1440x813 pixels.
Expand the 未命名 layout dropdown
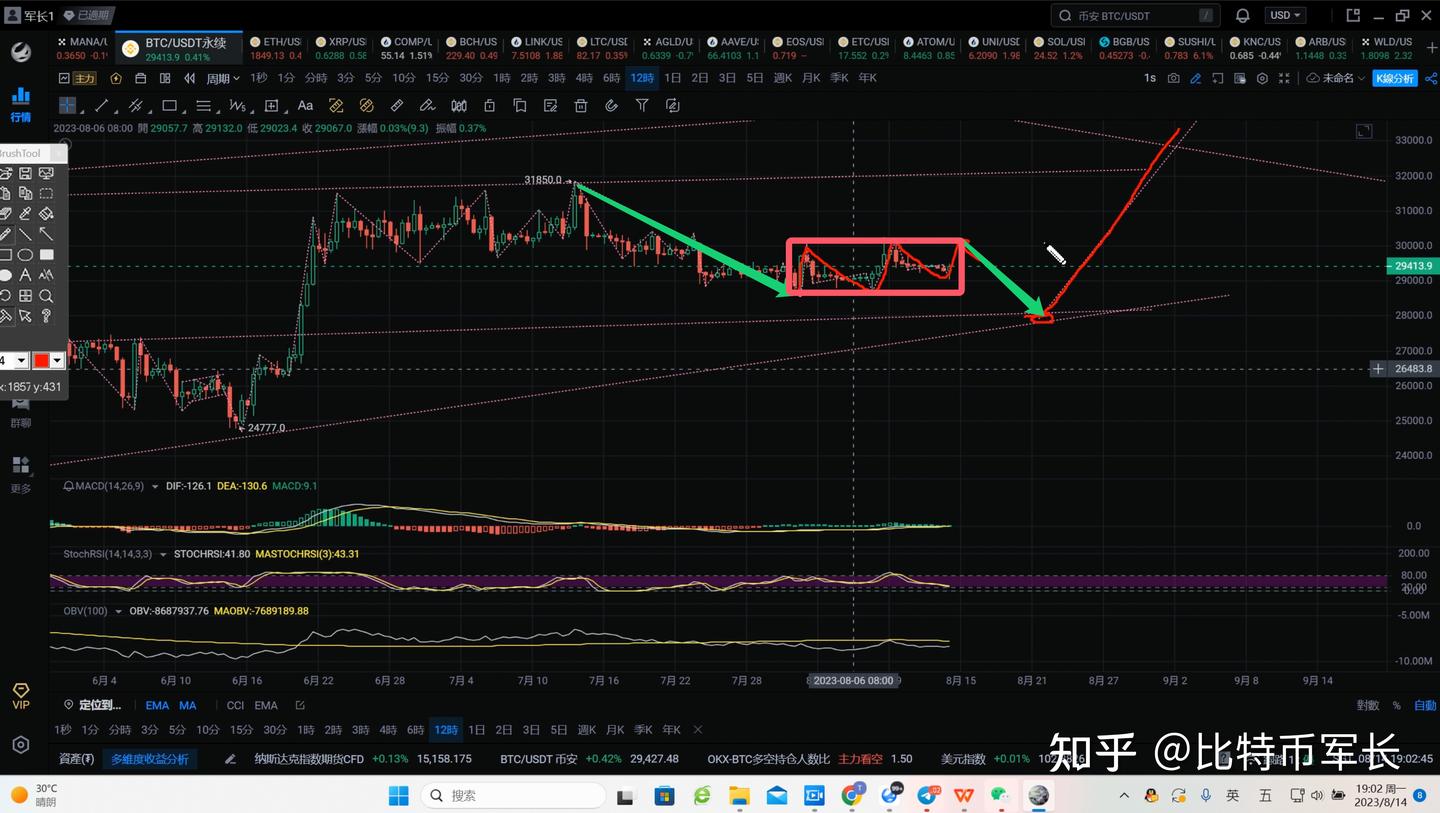pyautogui.click(x=1340, y=77)
